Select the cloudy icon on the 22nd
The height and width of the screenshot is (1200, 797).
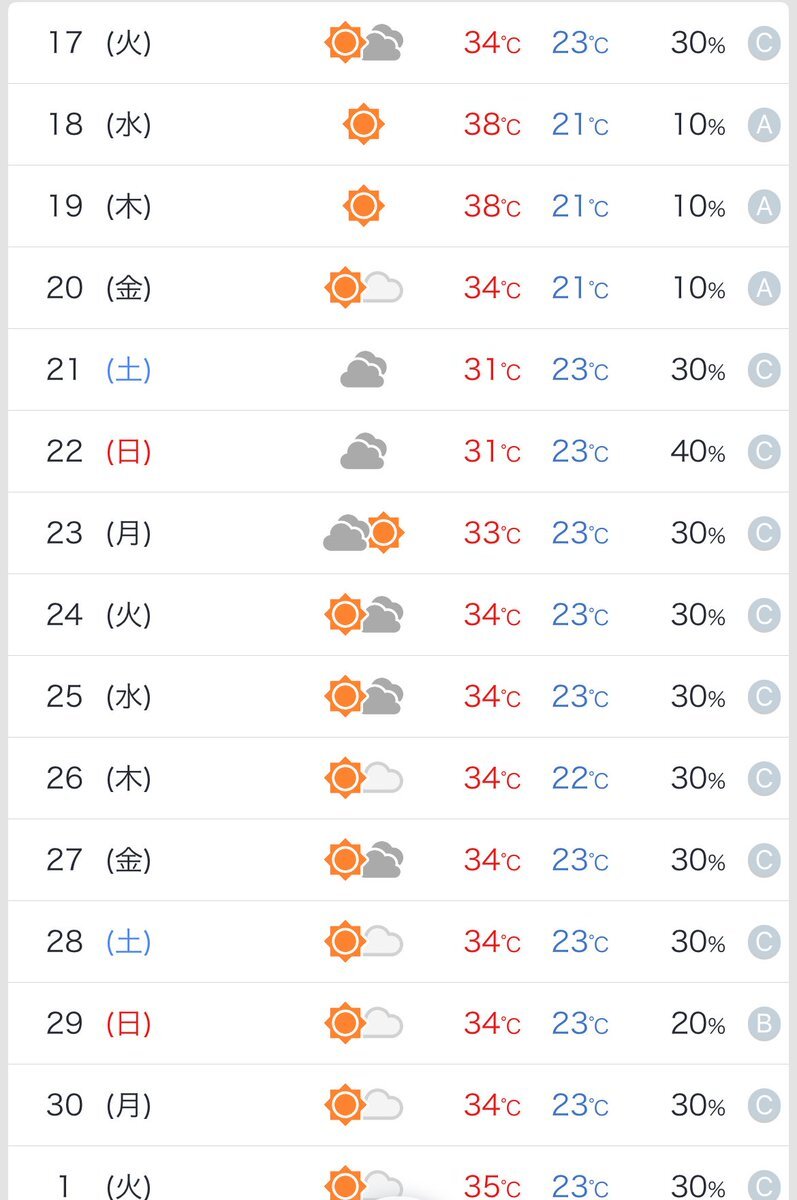pyautogui.click(x=363, y=452)
